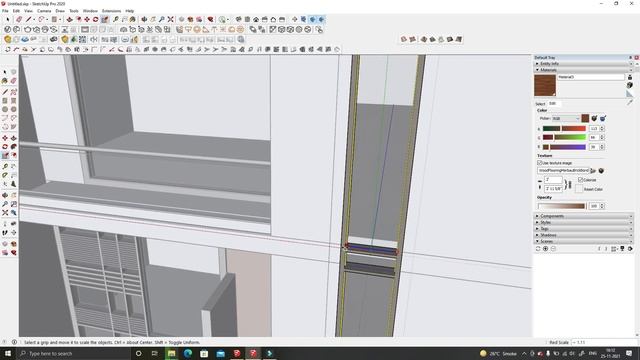The image size is (640, 360).
Task: Click the current color swatch beside Picker
Action: click(585, 118)
